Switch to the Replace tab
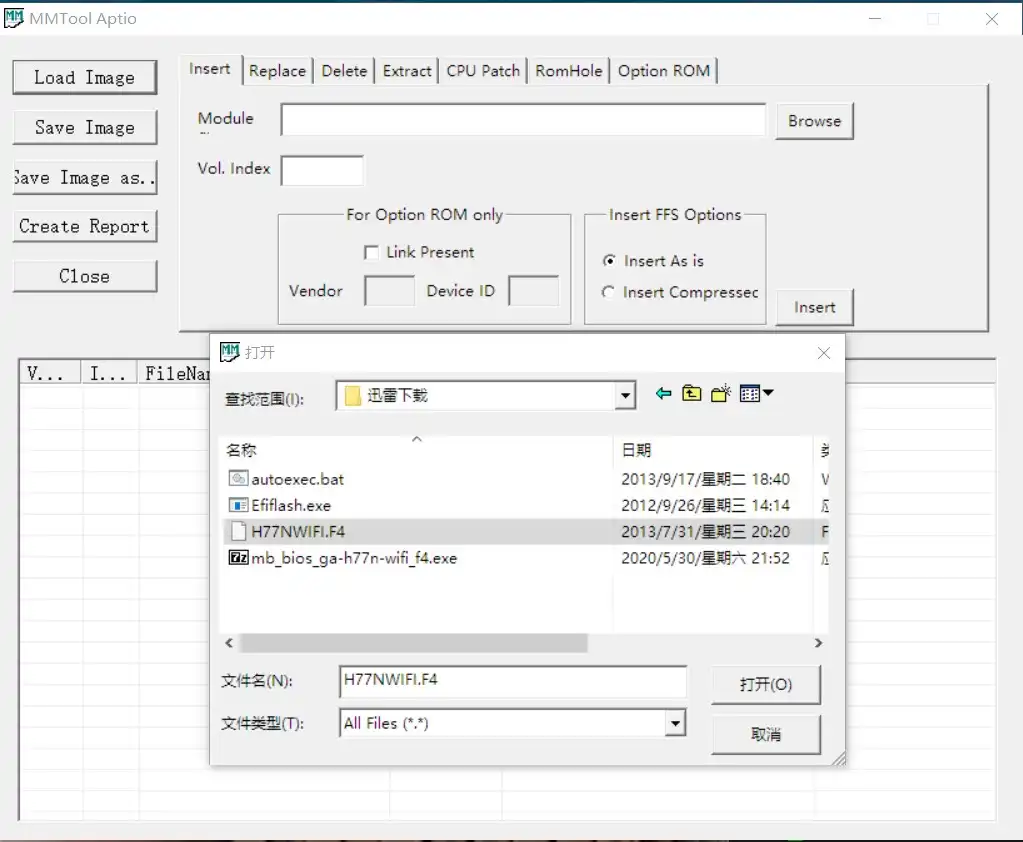The width and height of the screenshot is (1023, 842). point(277,70)
